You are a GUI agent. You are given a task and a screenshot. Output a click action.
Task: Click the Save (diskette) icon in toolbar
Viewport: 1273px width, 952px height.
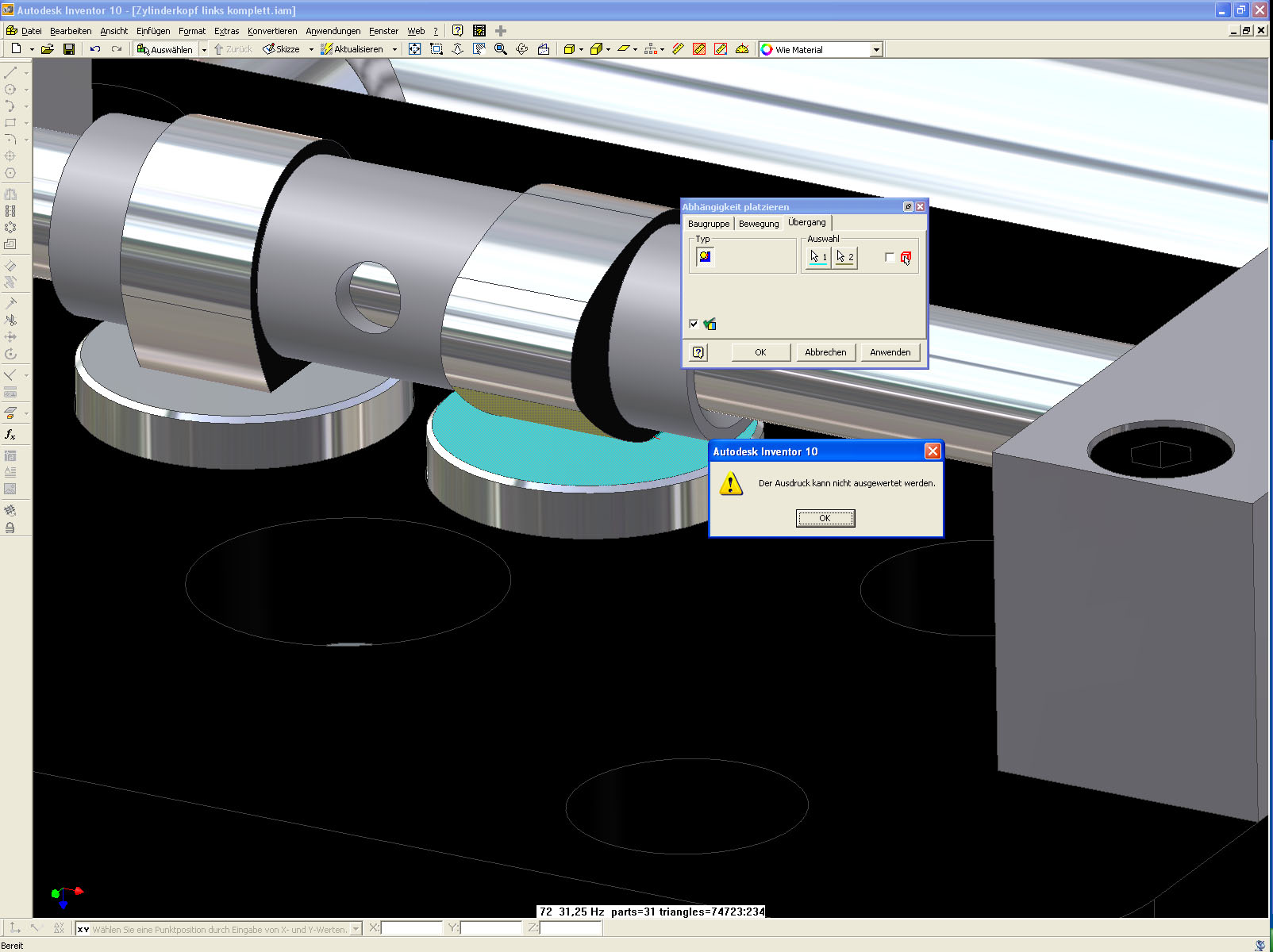69,49
